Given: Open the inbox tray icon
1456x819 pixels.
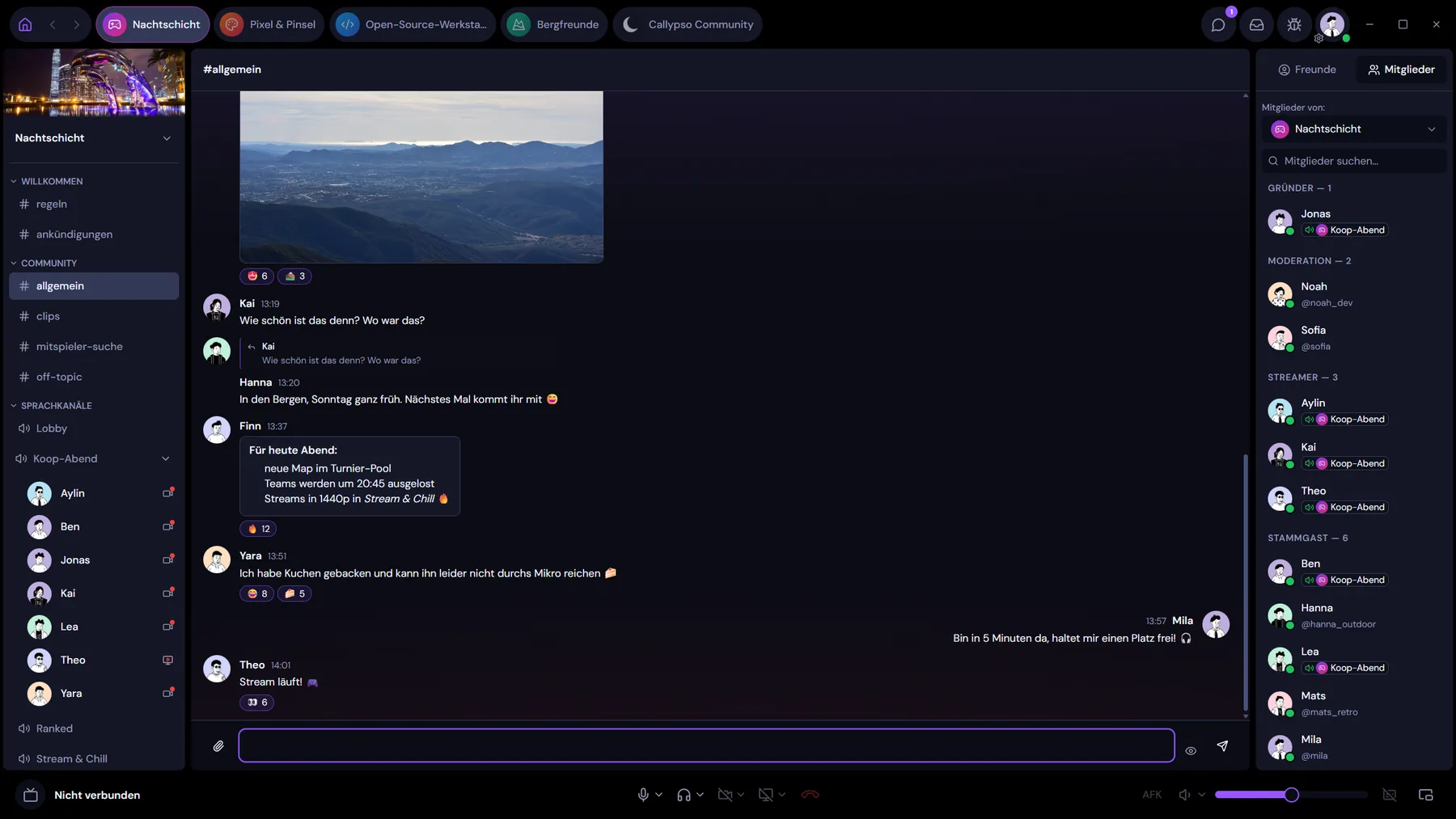Looking at the screenshot, I should pyautogui.click(x=1256, y=24).
